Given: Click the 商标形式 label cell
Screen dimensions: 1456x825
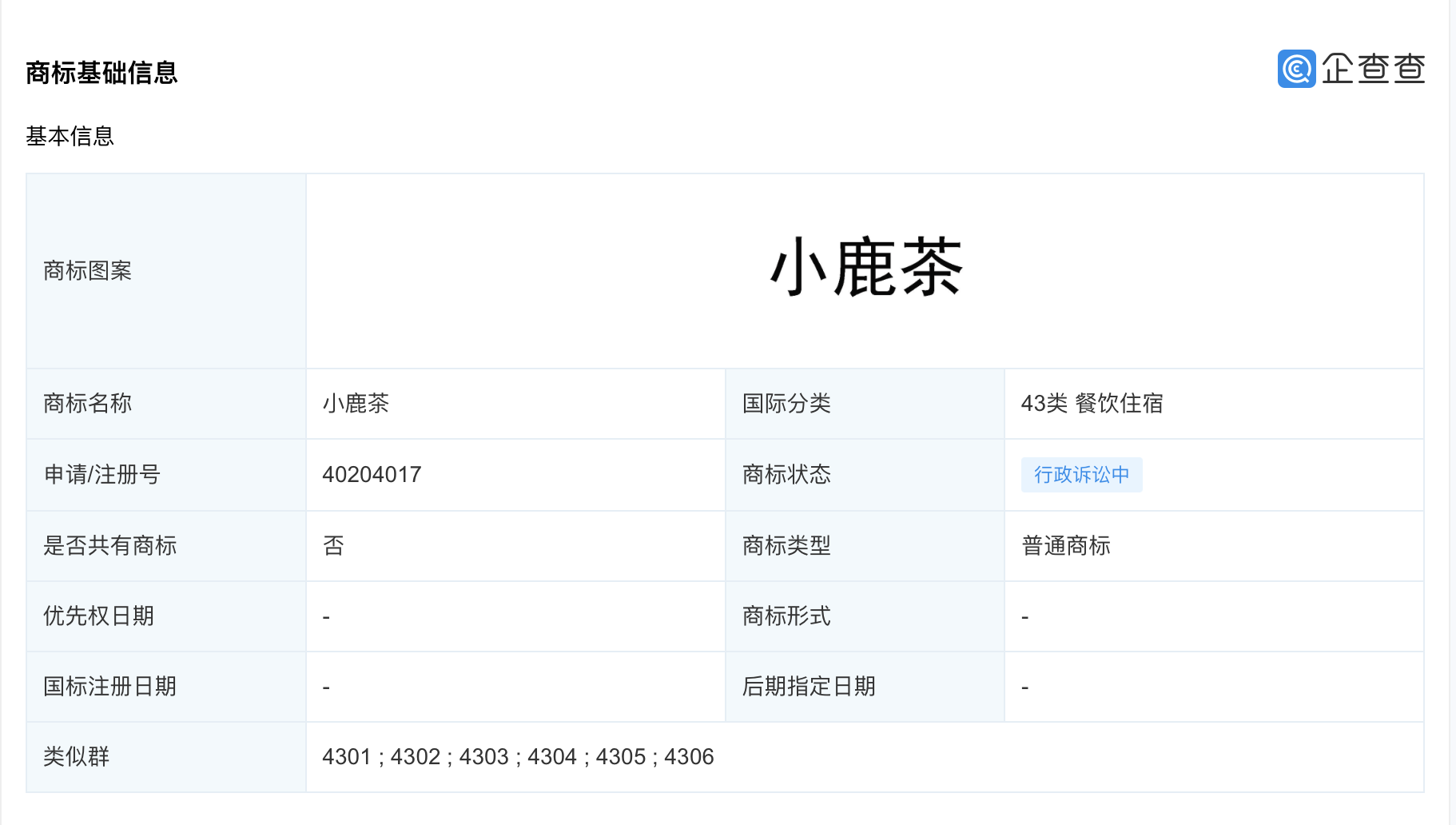Looking at the screenshot, I should click(x=865, y=616).
